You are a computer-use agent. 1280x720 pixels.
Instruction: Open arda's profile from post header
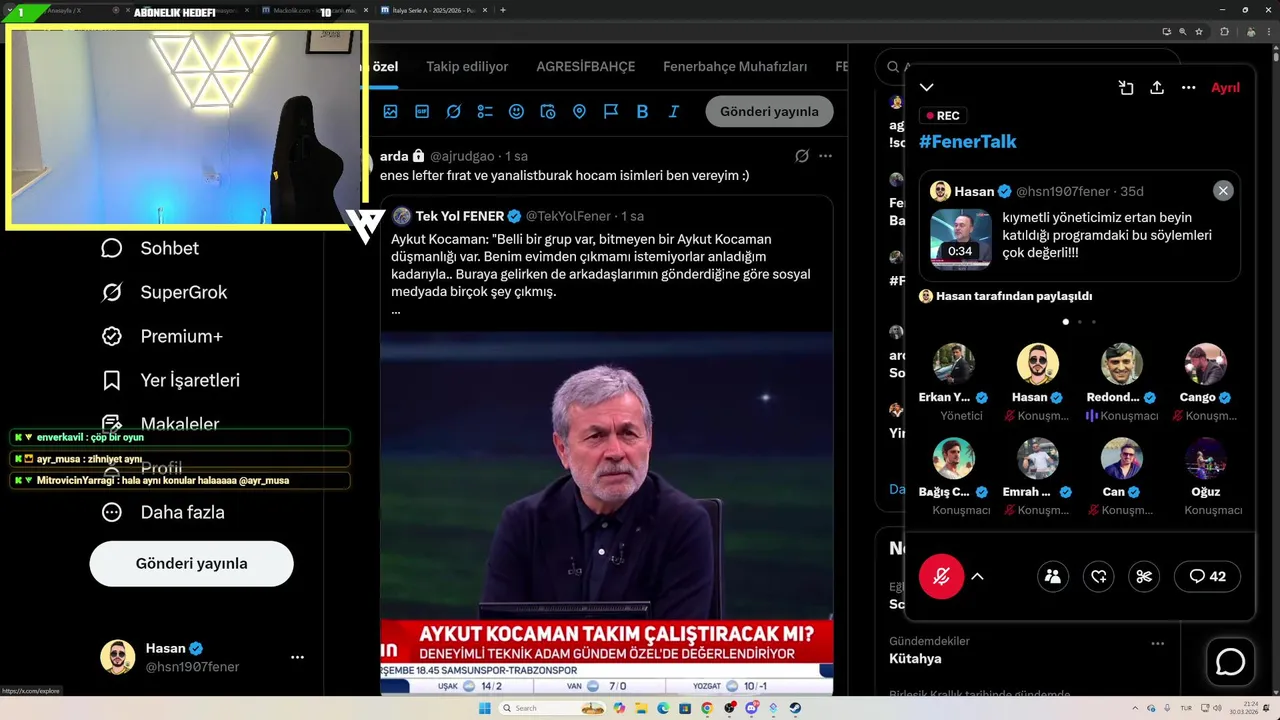tap(394, 156)
